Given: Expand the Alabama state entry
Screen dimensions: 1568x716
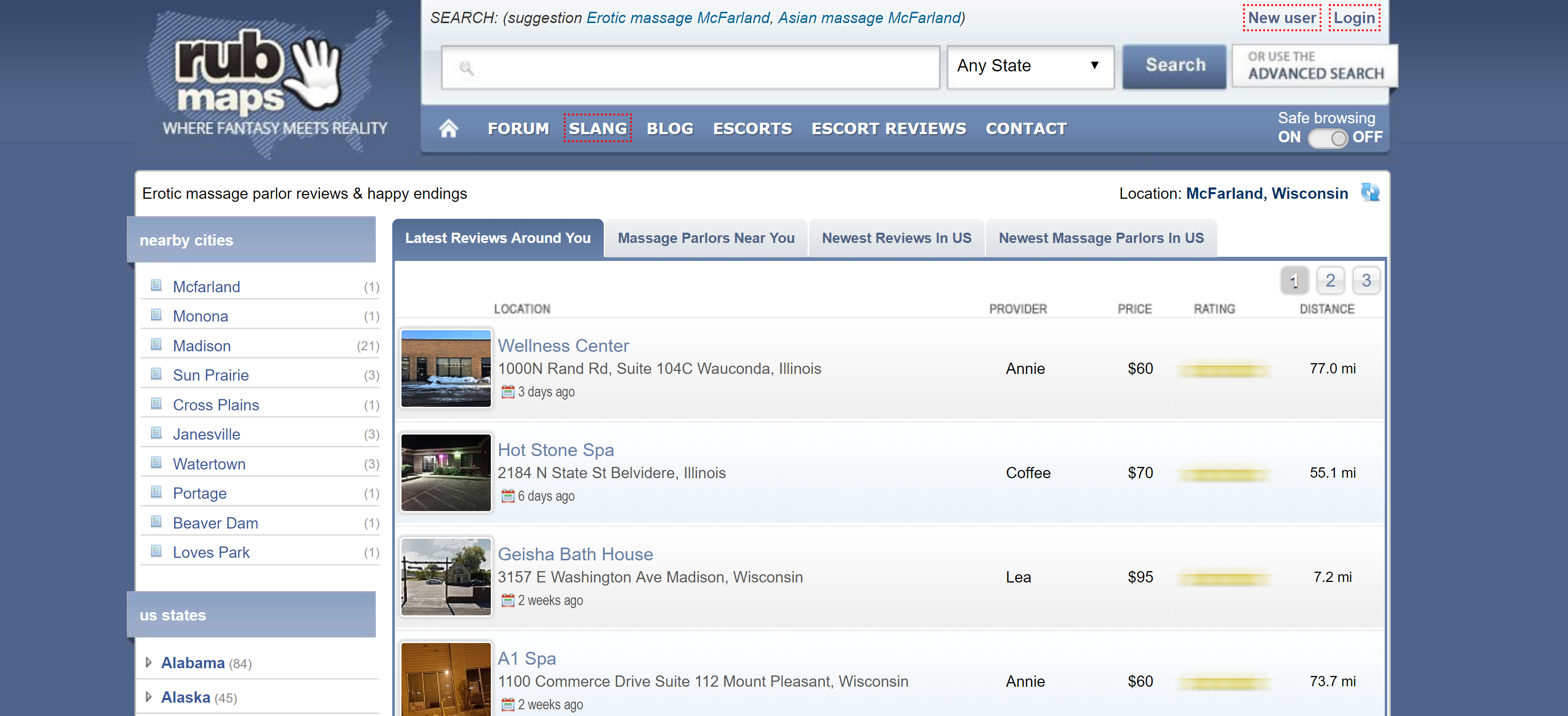Looking at the screenshot, I should click(148, 662).
